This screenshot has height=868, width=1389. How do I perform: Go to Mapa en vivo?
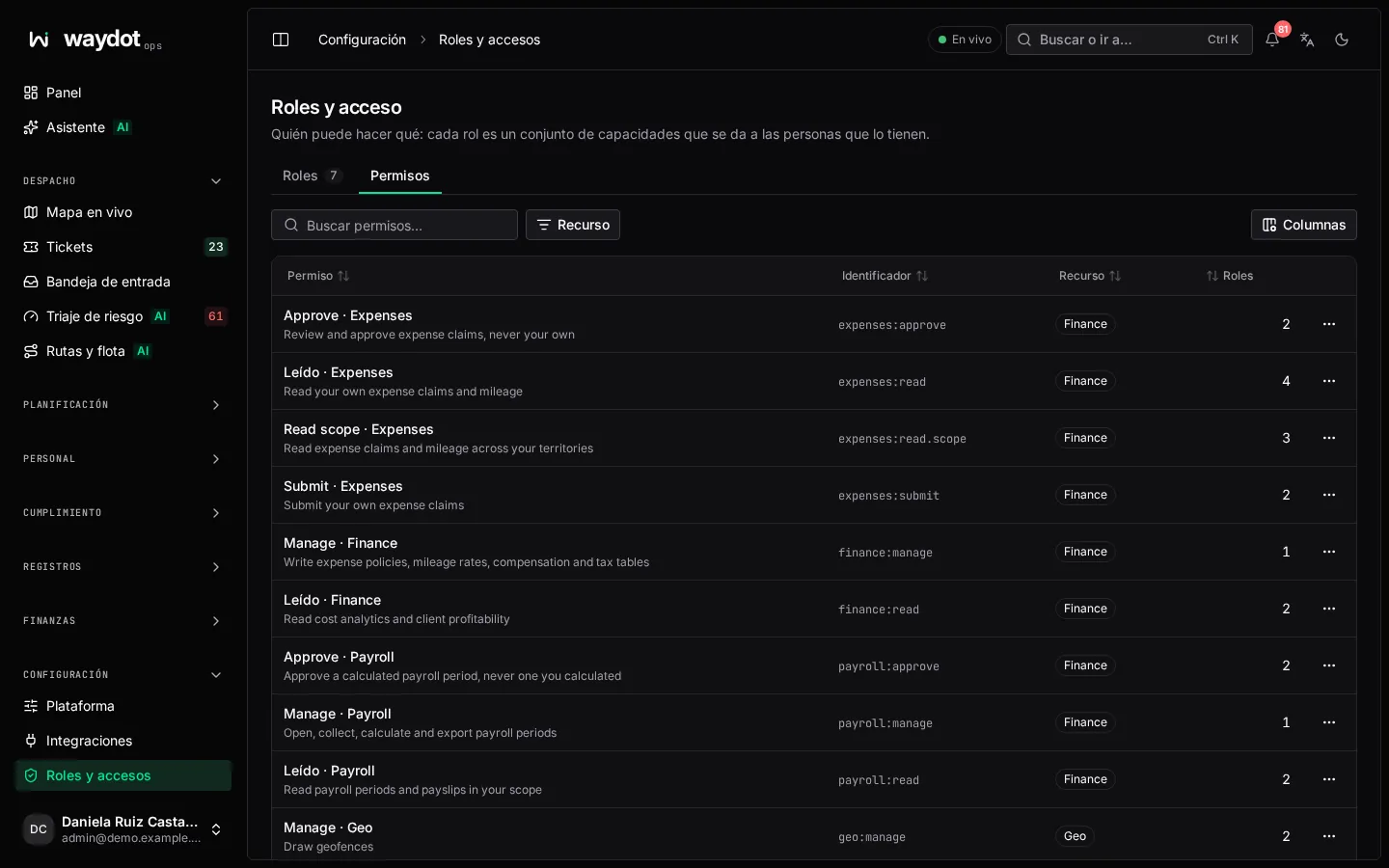coord(123,212)
